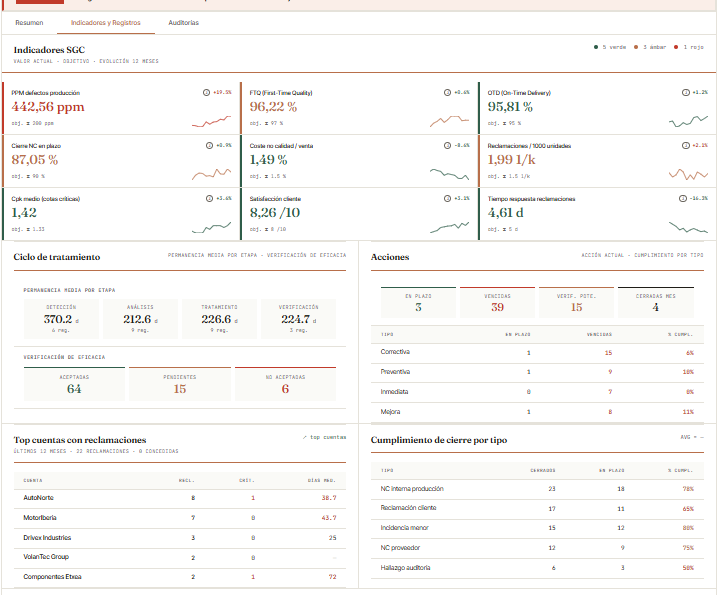
Task: Click info icon on FTQ First-Time Quality card
Action: tap(447, 92)
